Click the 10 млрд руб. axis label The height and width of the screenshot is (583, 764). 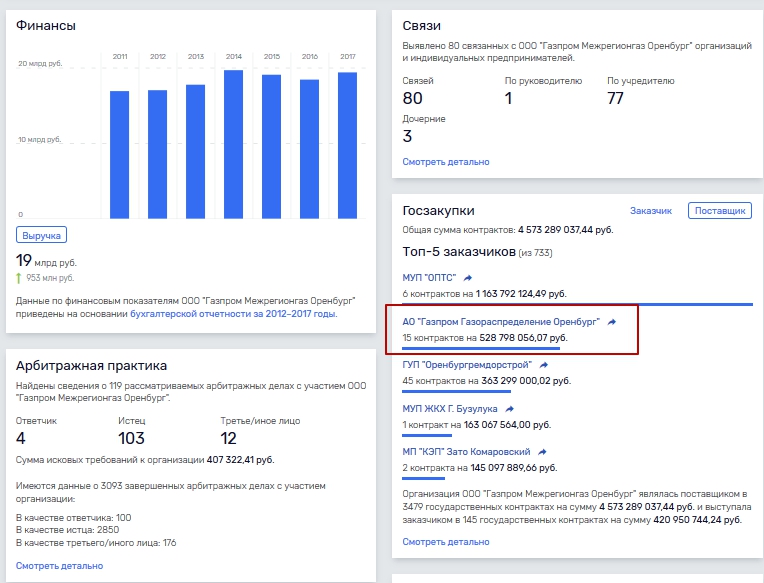pos(39,140)
